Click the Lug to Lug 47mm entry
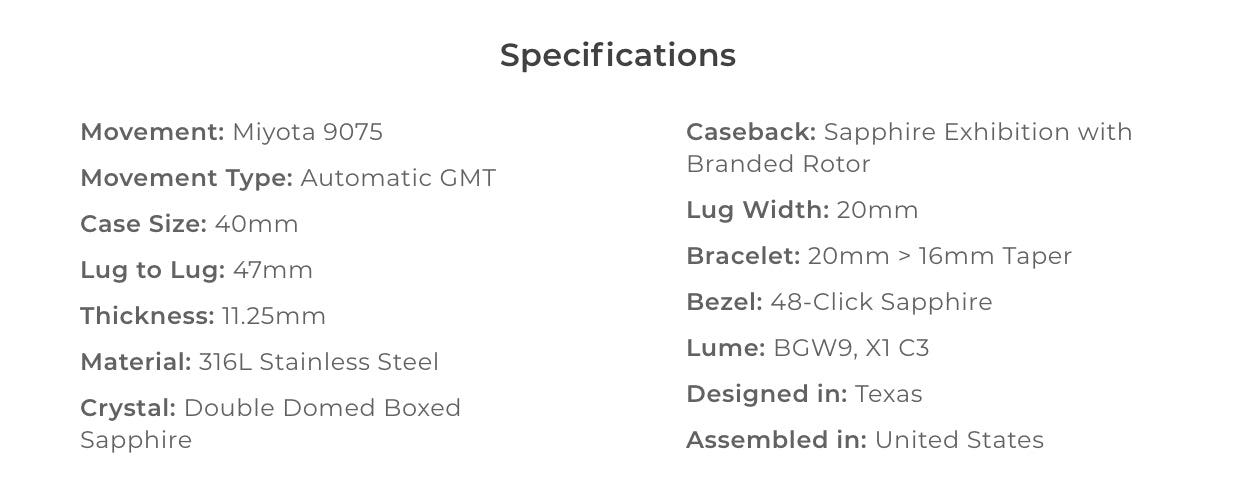The image size is (1238, 502). point(196,270)
